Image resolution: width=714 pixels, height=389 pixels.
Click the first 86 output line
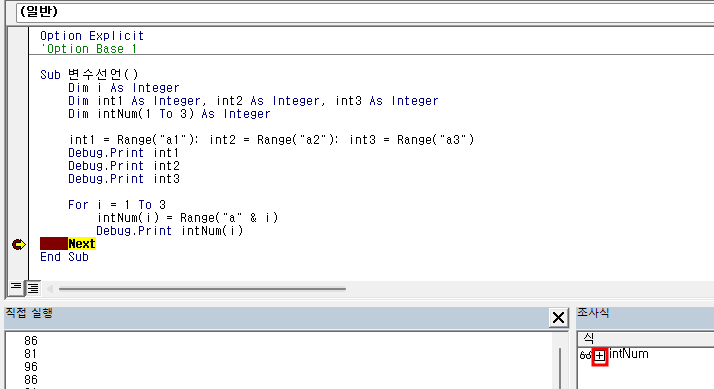tap(31, 341)
